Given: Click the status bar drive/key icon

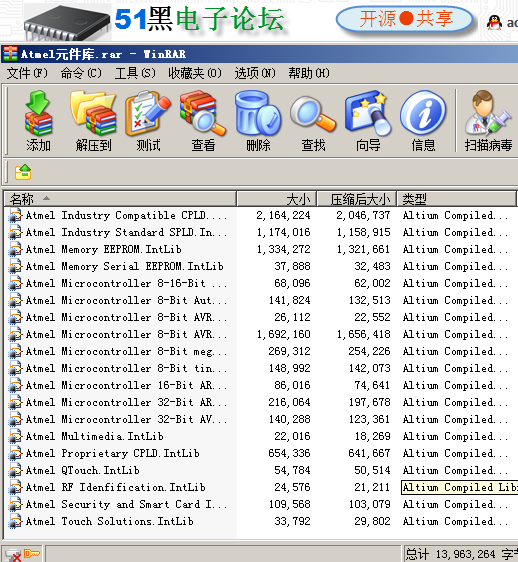Looking at the screenshot, I should click(x=22, y=554).
